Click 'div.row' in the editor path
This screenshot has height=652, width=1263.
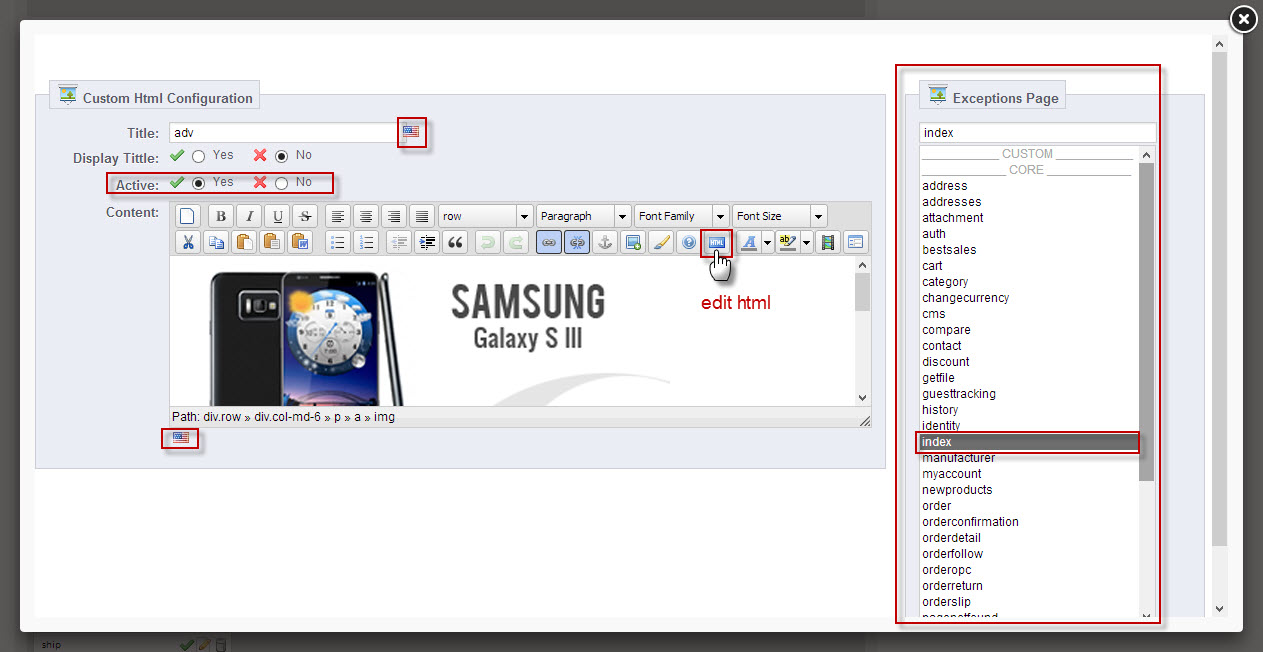pyautogui.click(x=221, y=417)
